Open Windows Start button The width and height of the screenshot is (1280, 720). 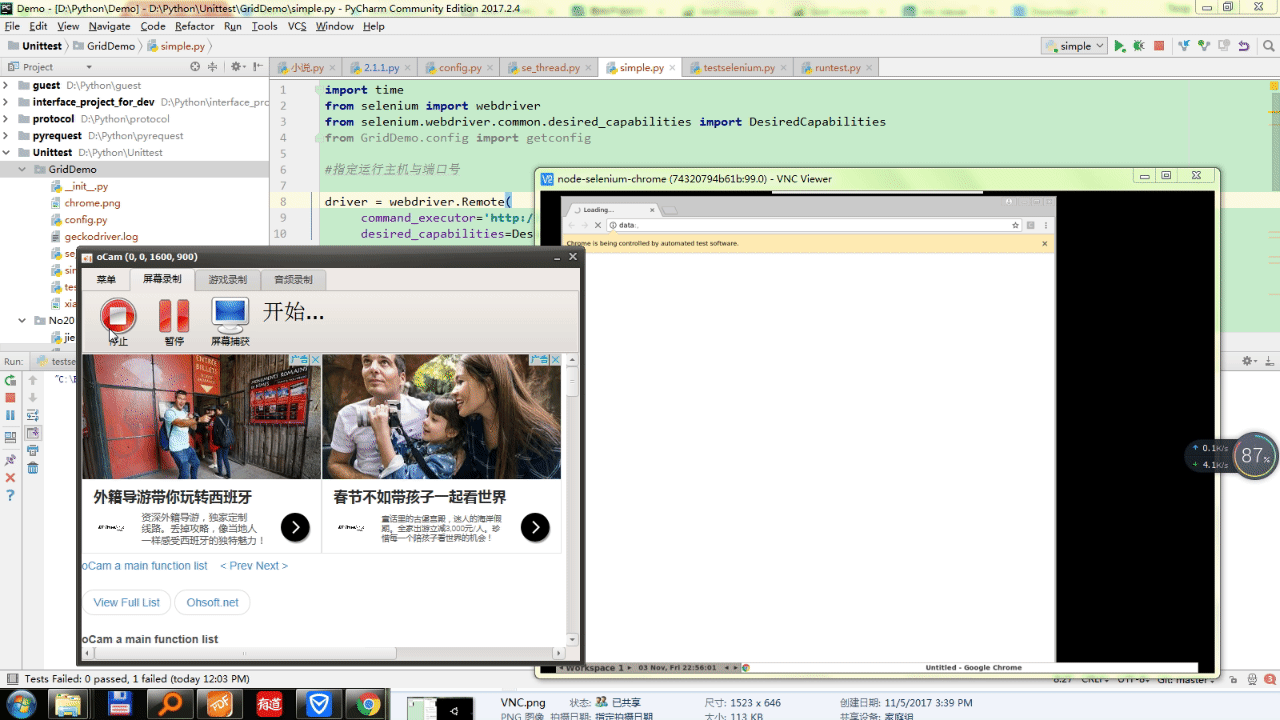click(x=20, y=704)
